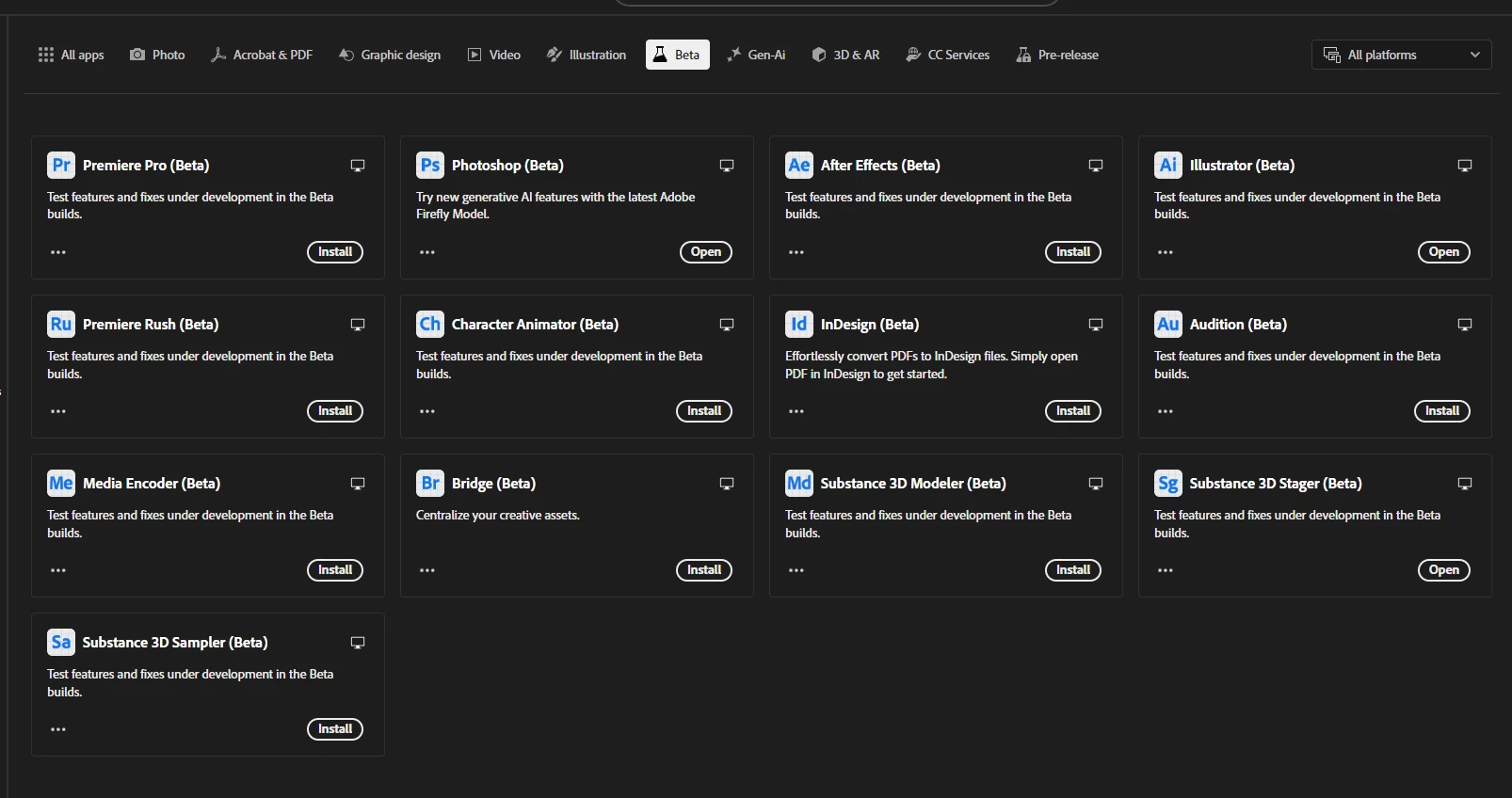Screen dimensions: 1512x798
Task: Open more options for Illustrator (Beta)
Action: [x=1166, y=252]
